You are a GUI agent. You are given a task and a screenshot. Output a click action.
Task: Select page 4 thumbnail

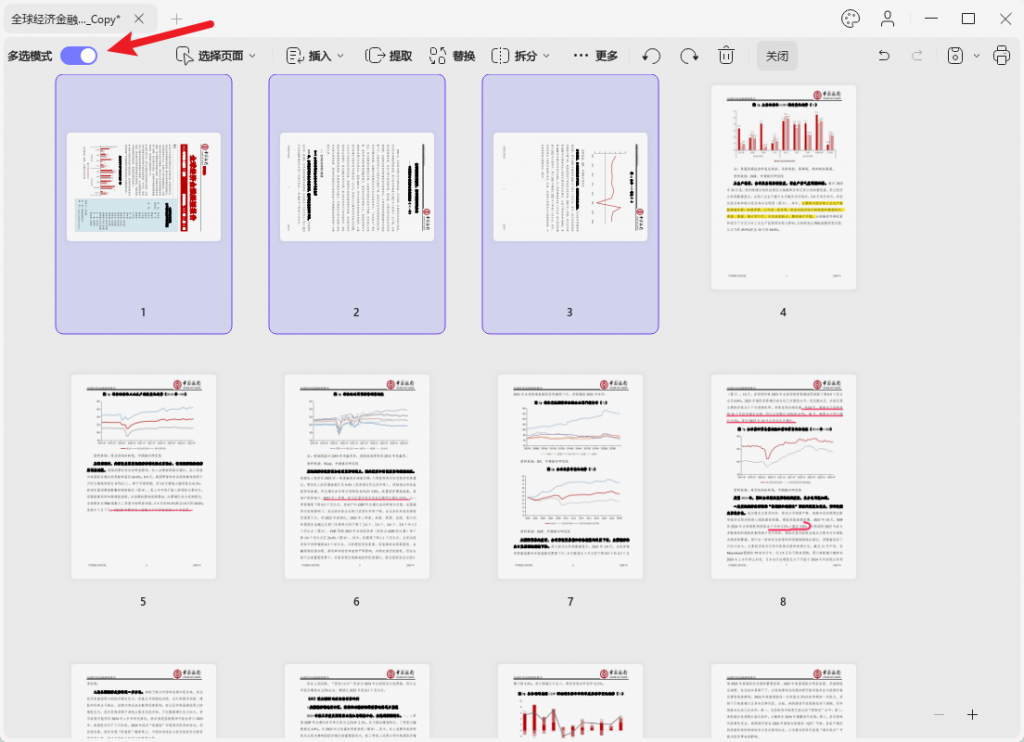[784, 187]
